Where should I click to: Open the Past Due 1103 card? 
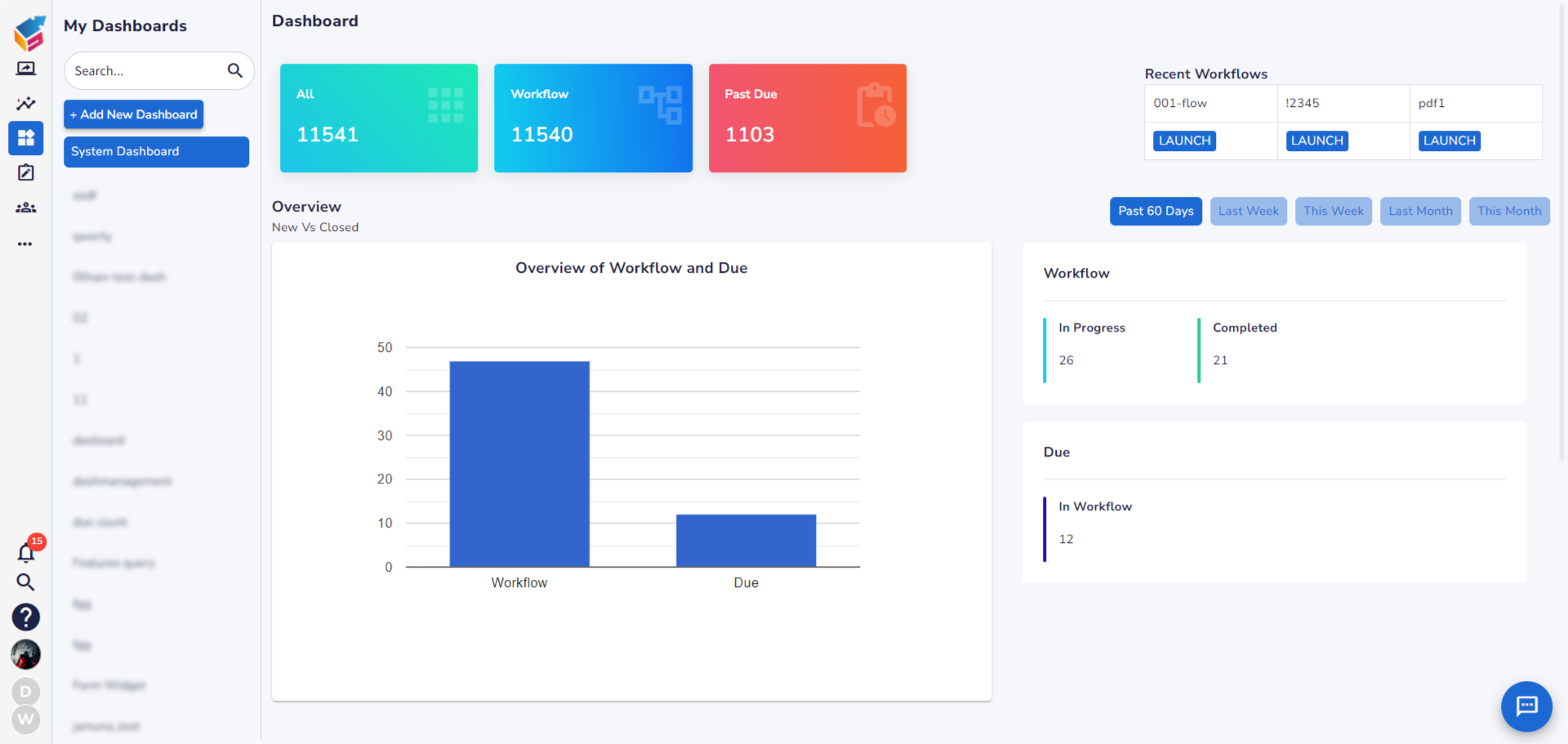[807, 118]
